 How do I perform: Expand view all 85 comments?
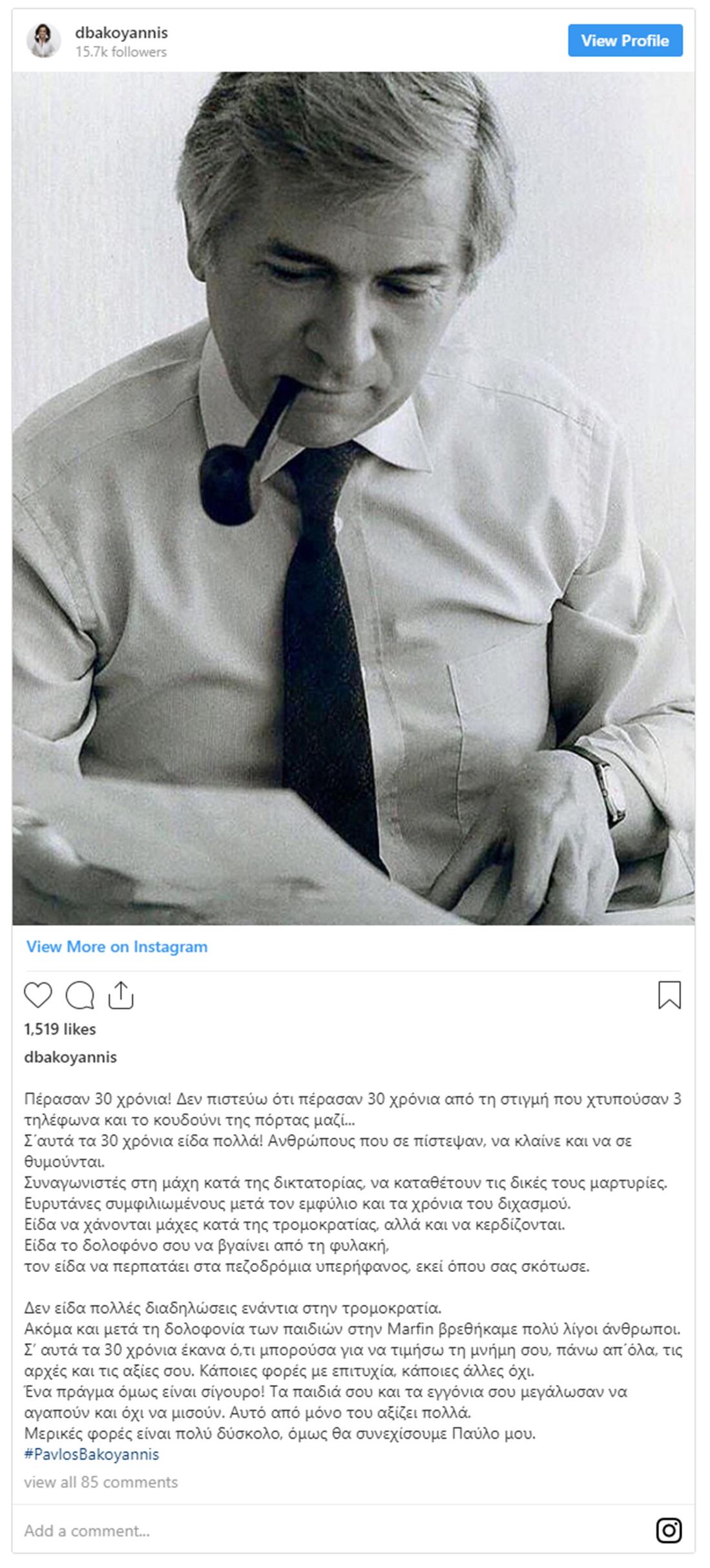101,1481
